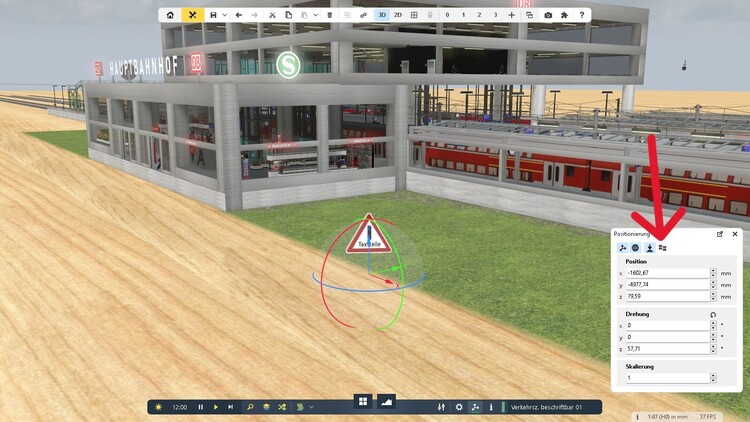Click the duplicate/group icon next to trash
750x422 pixels.
347,15
